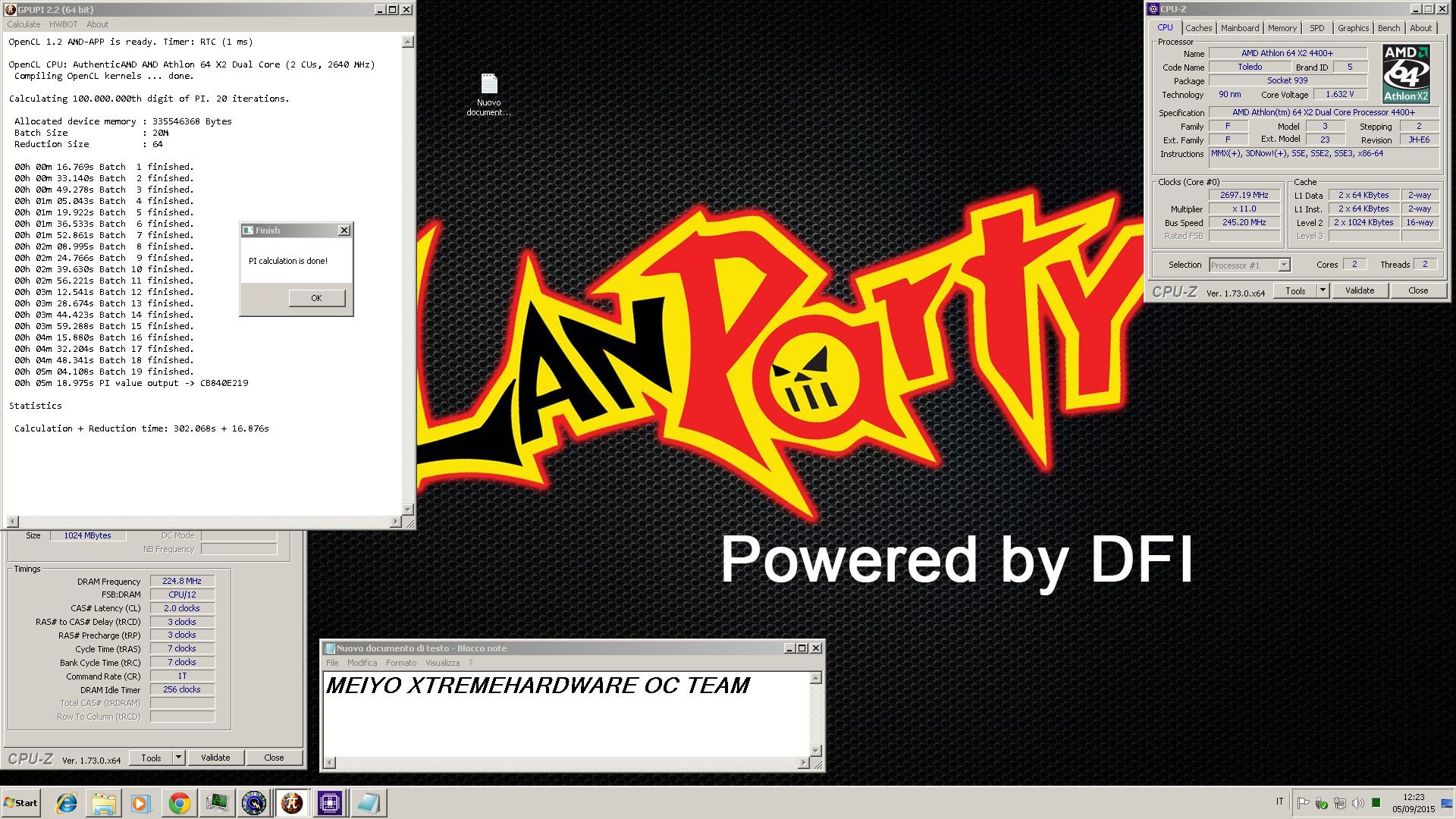Click Notepad horizontal scrollbar right arrow
Viewport: 1456px width, 819px height.
click(x=804, y=763)
